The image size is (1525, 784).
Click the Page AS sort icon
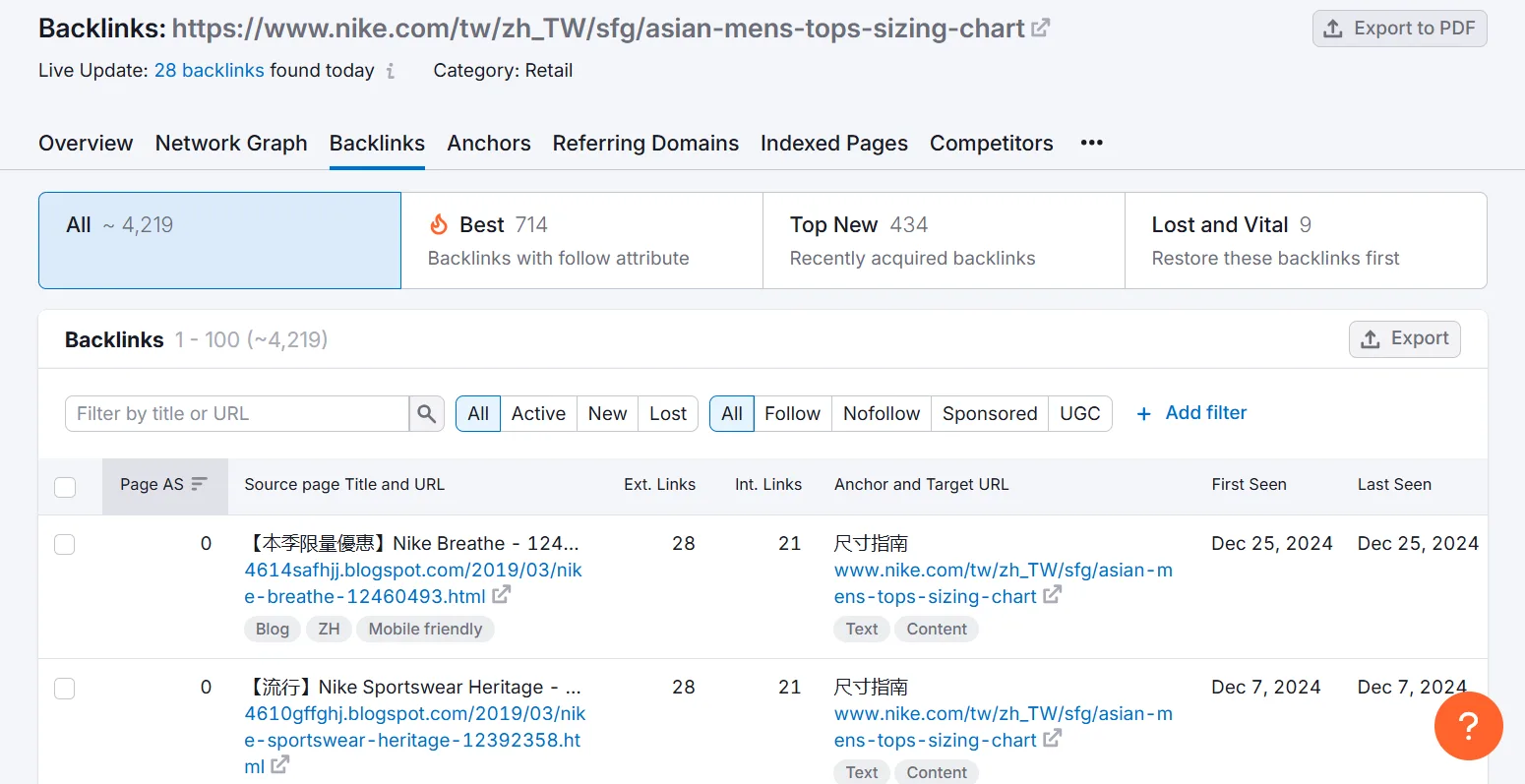pos(199,484)
